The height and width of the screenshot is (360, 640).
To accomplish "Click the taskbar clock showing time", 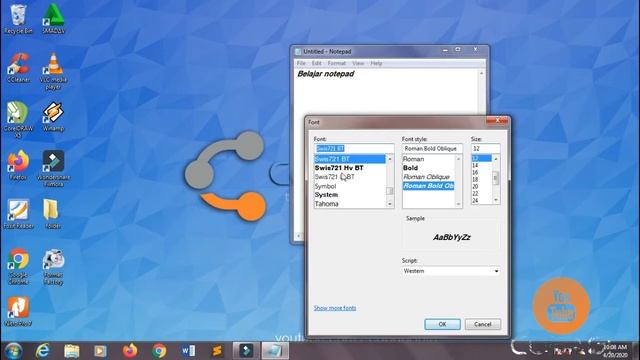I will pyautogui.click(x=615, y=351).
